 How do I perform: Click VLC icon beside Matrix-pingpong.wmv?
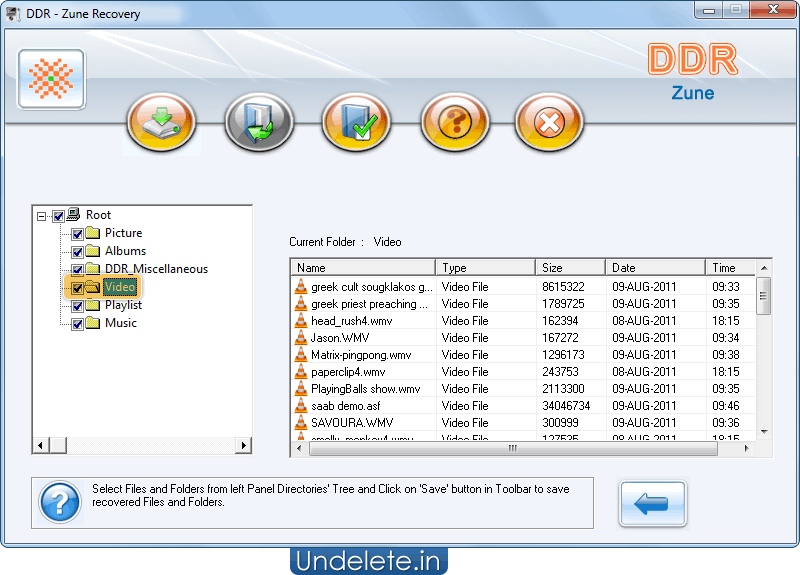301,355
